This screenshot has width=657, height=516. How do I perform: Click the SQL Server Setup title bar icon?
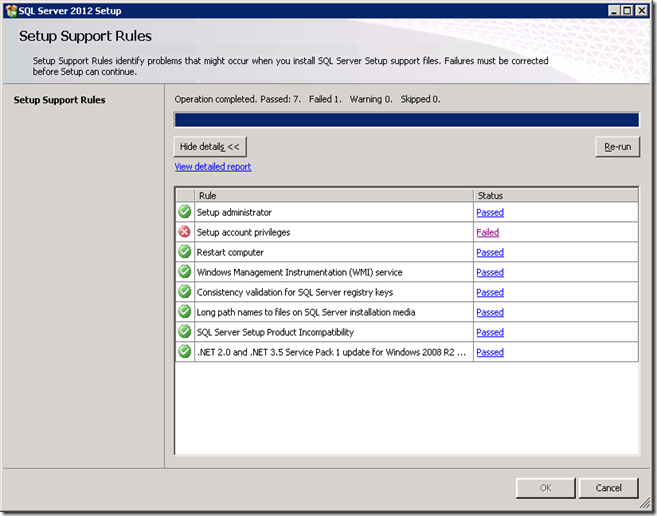(11, 10)
